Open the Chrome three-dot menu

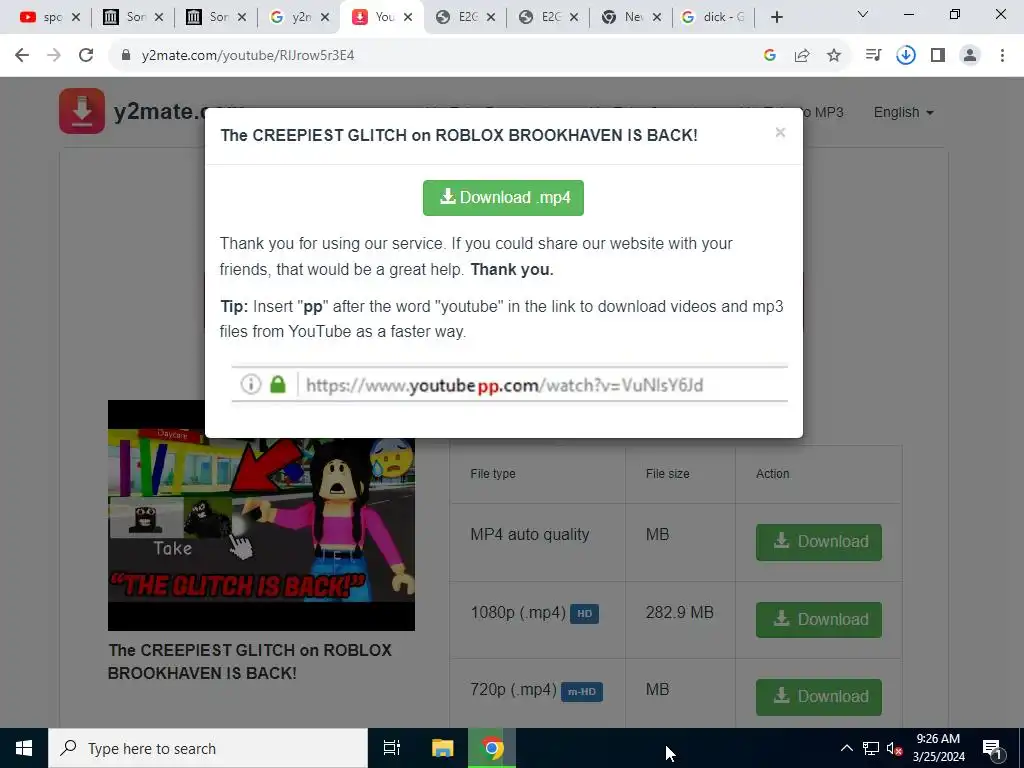coord(1002,56)
